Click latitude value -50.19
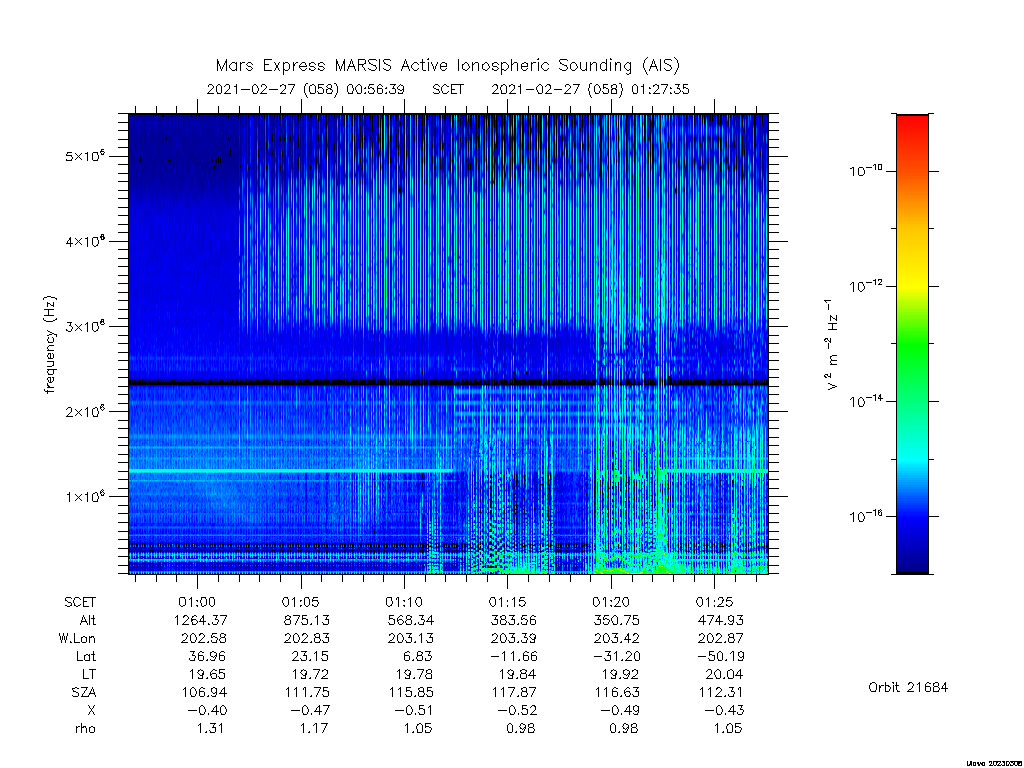1024x768 pixels. tap(720, 656)
